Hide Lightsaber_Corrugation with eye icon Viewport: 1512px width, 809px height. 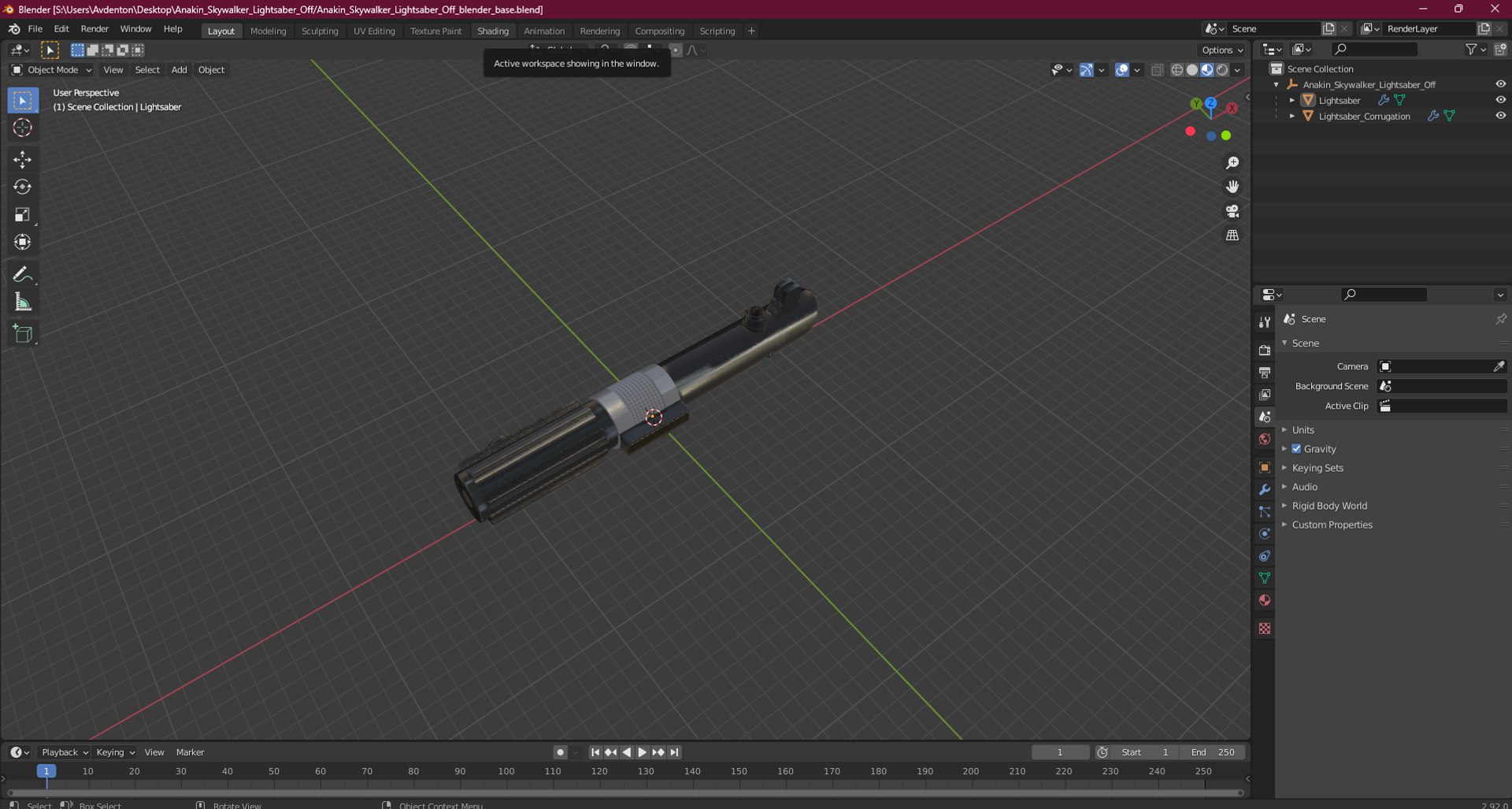pos(1500,116)
